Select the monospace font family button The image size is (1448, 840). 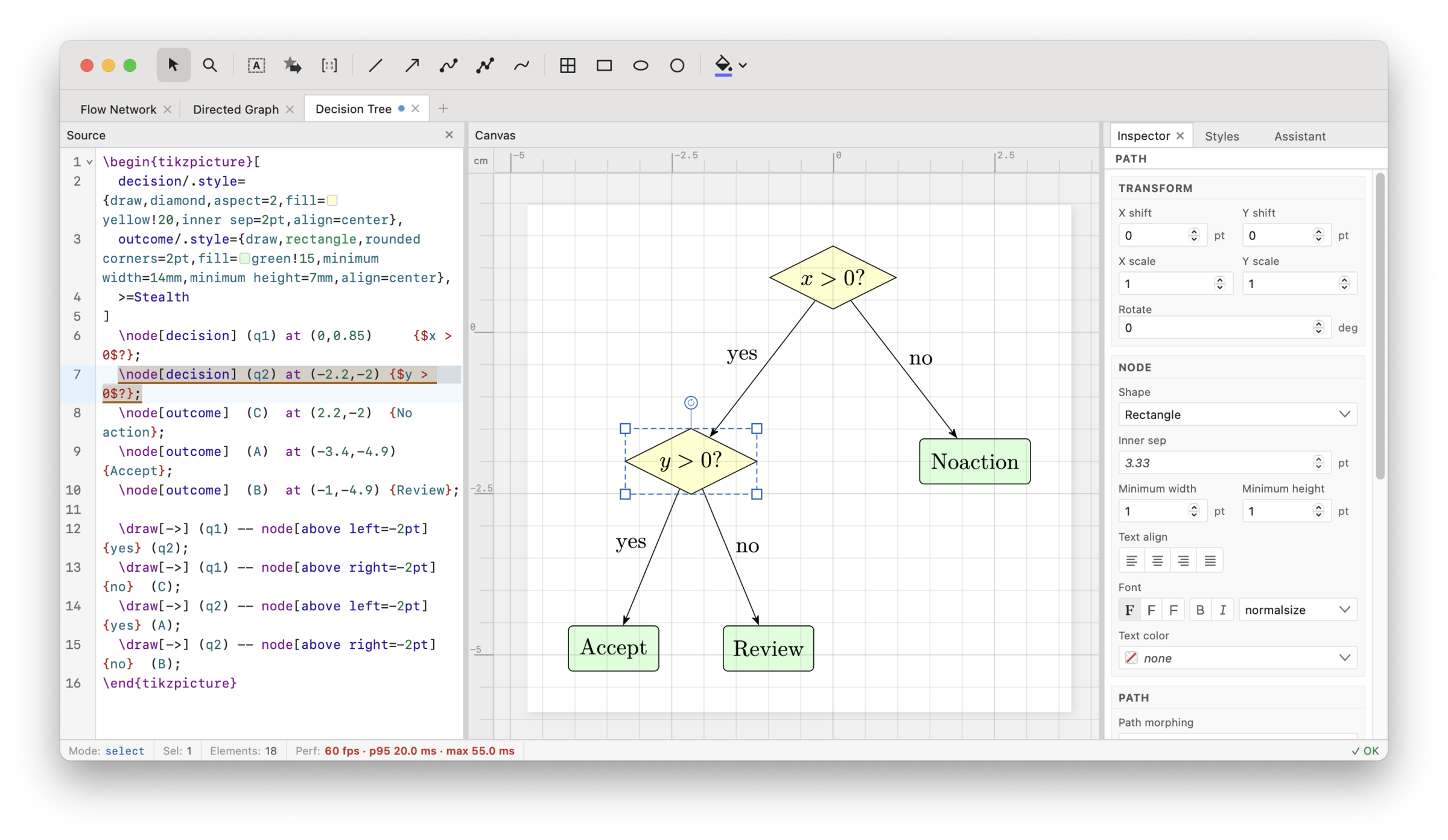click(1173, 610)
